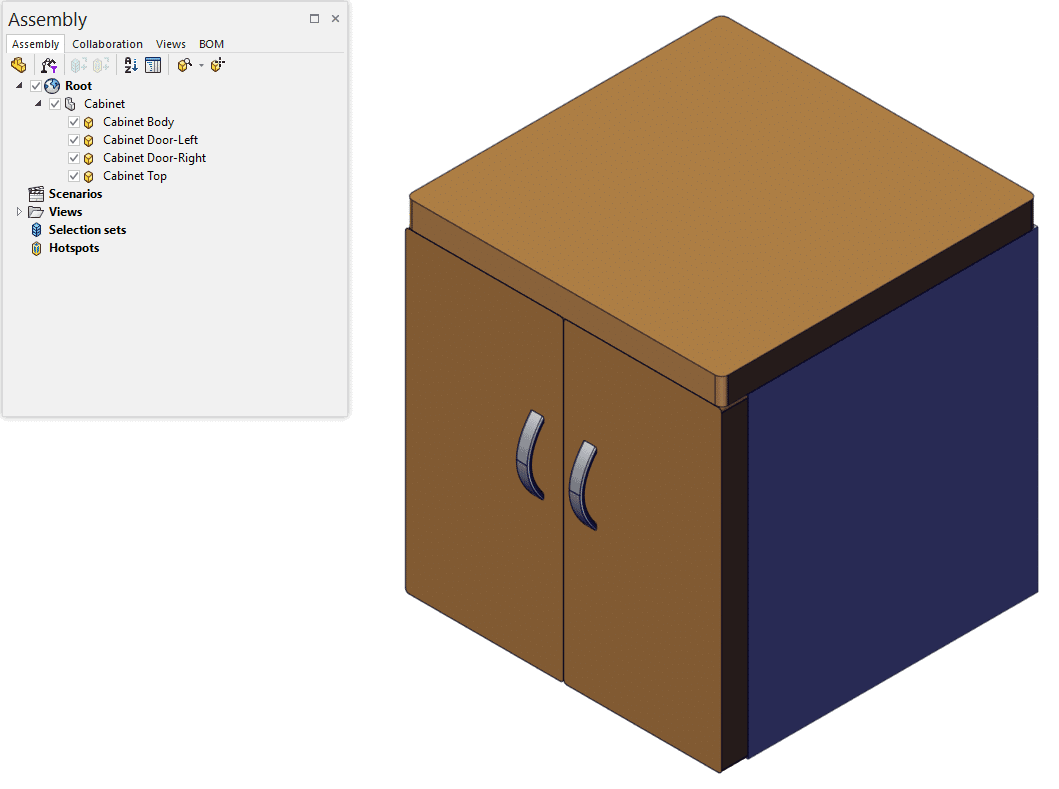Viewport: 1059px width, 789px height.
Task: Close the Assembly panel
Action: click(335, 19)
